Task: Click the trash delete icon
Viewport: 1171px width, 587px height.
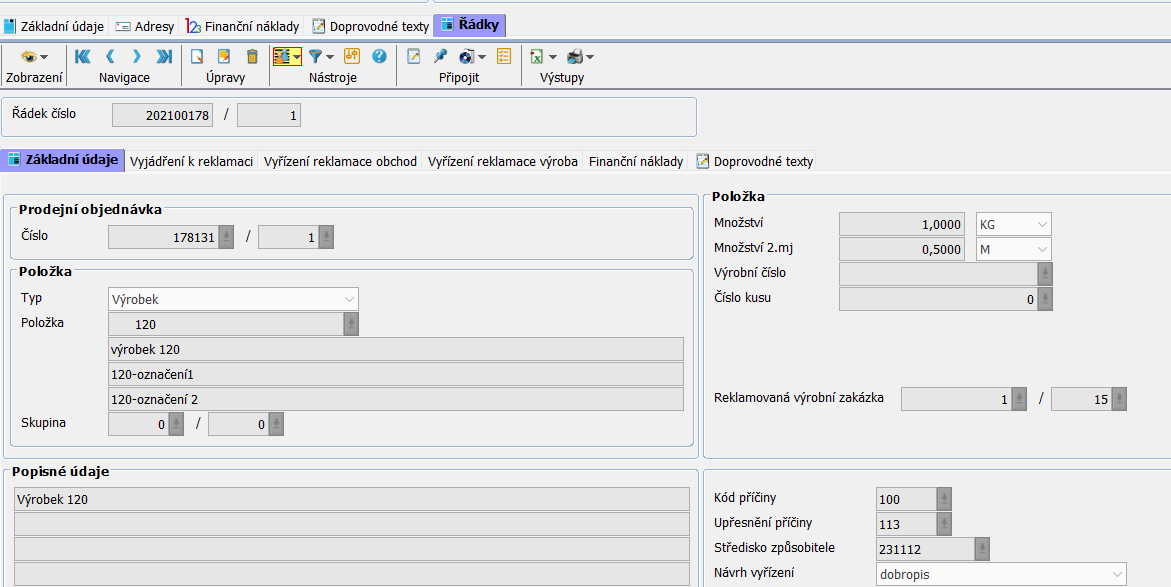Action: coord(252,57)
